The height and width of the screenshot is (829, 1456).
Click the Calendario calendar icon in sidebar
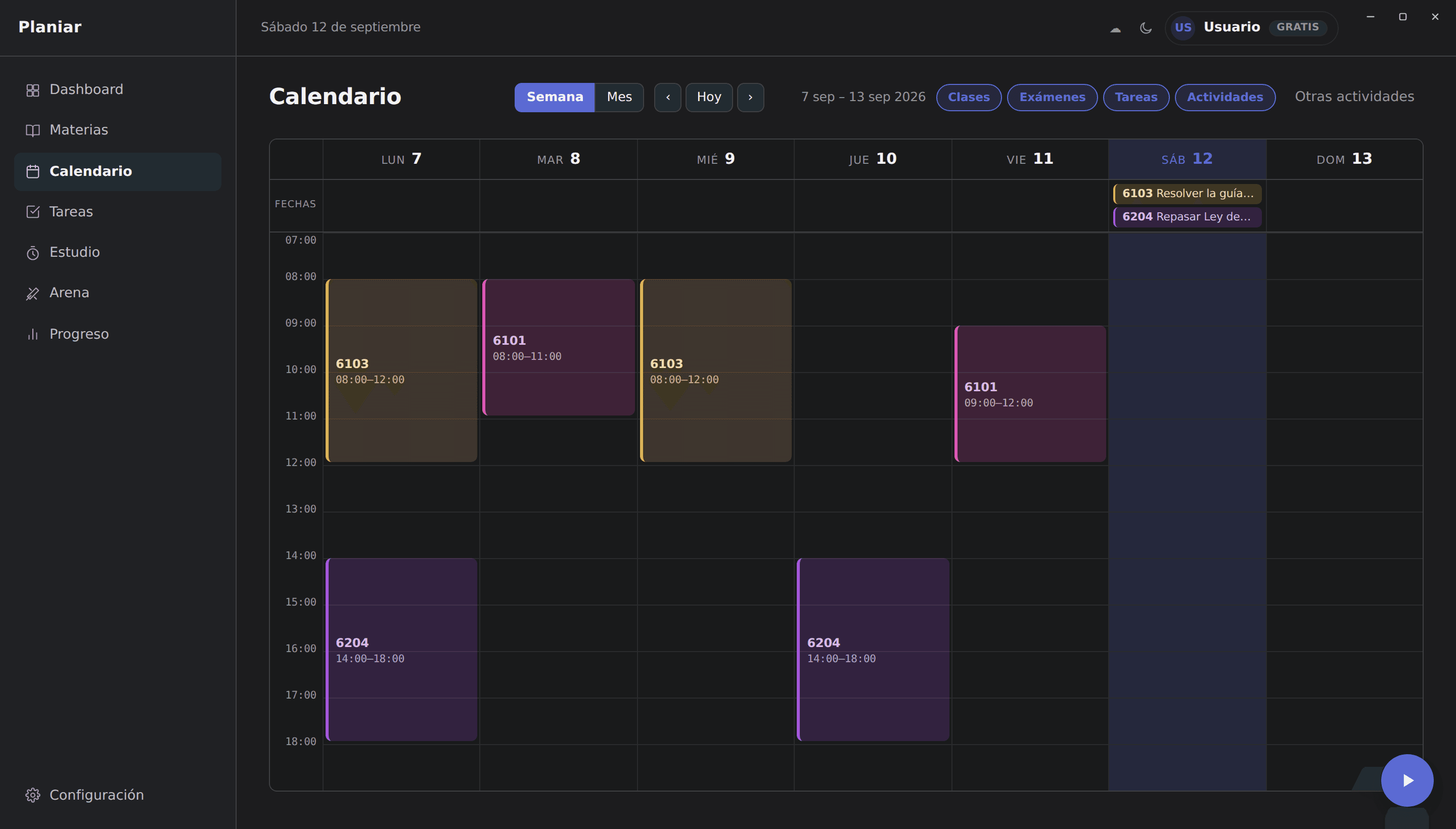tap(32, 171)
